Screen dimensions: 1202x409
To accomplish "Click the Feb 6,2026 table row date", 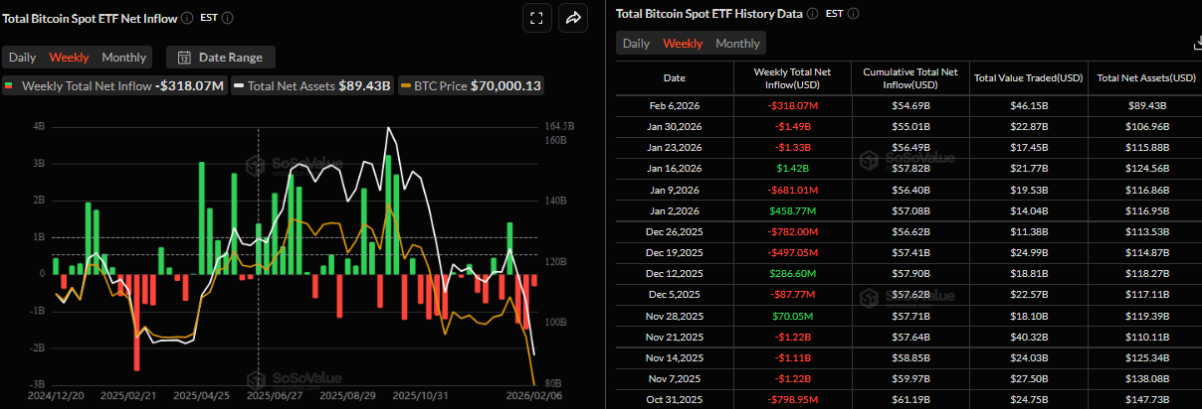I will coord(674,105).
